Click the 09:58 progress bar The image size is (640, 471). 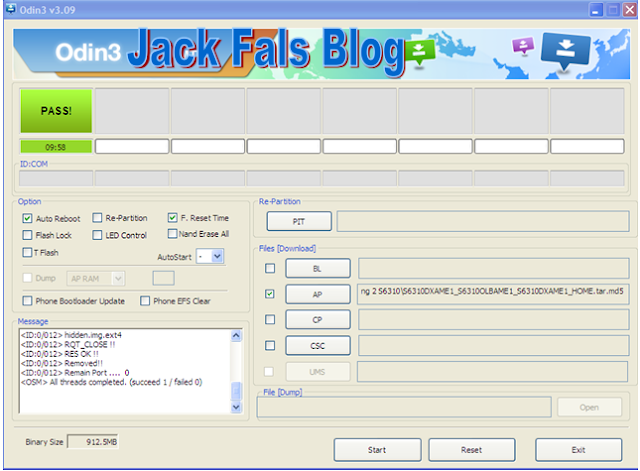[x=56, y=147]
